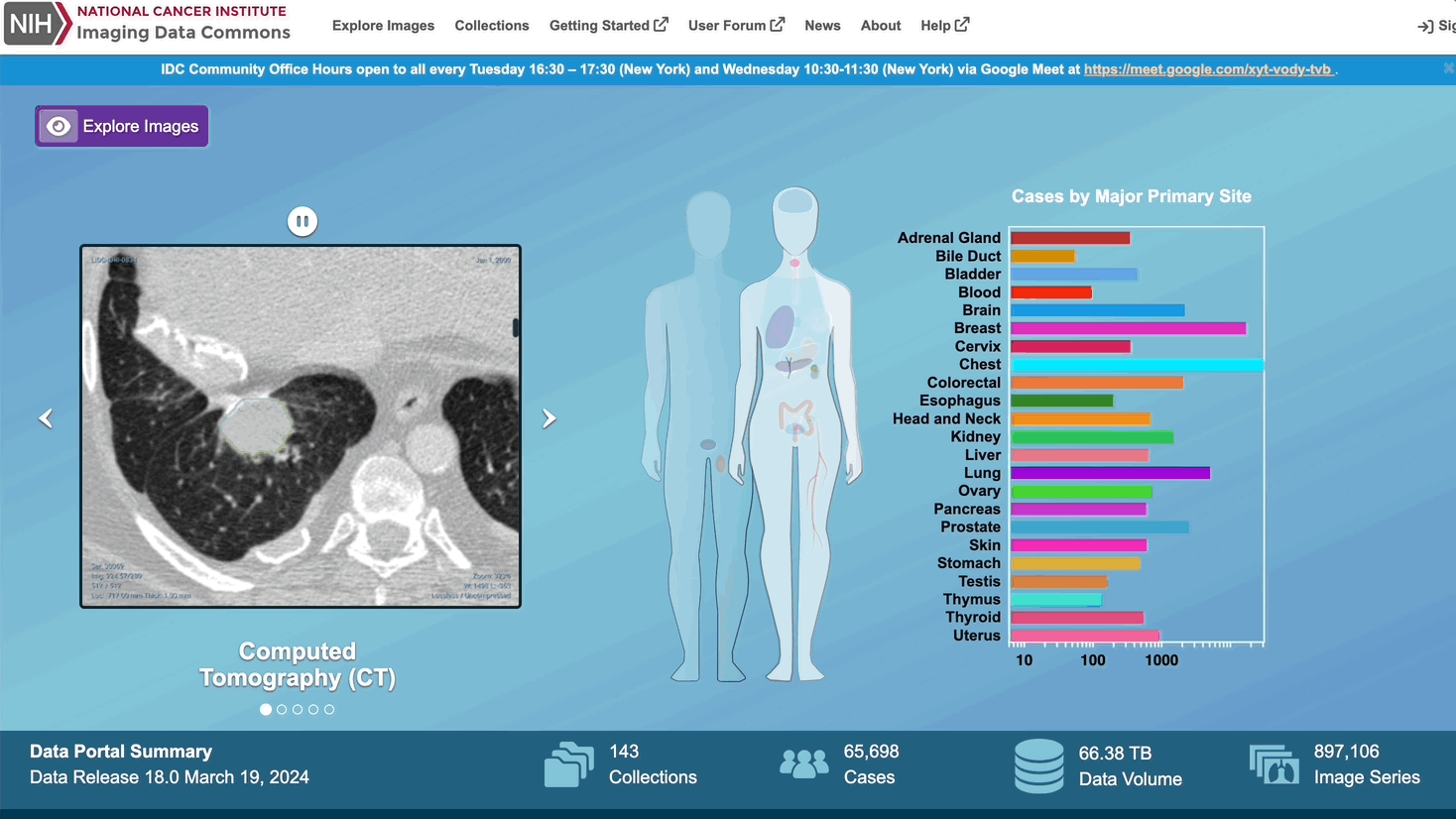Select the third carousel indicator dot

click(298, 710)
